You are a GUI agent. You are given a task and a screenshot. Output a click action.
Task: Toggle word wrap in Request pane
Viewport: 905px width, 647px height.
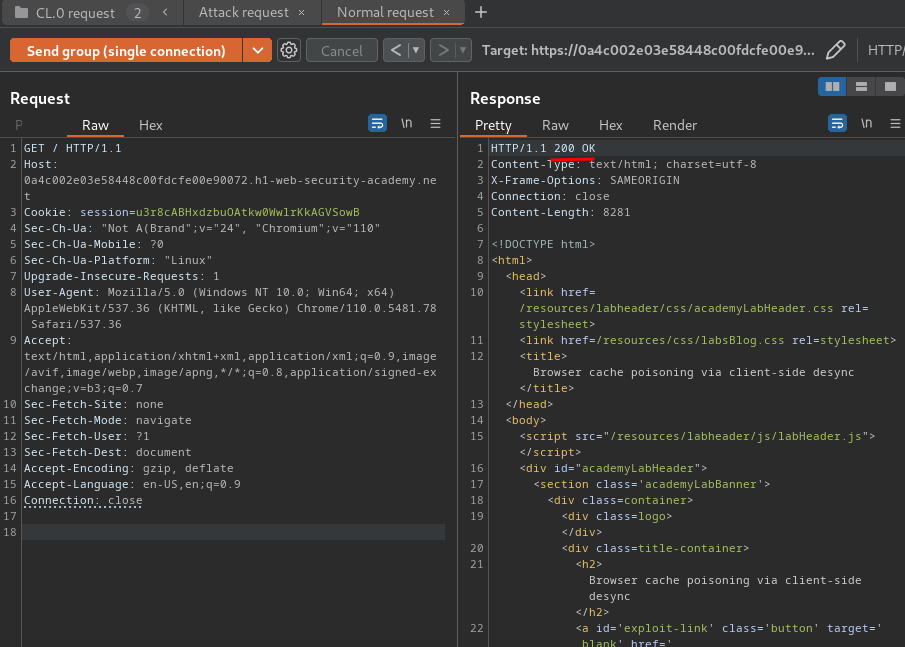pos(377,123)
